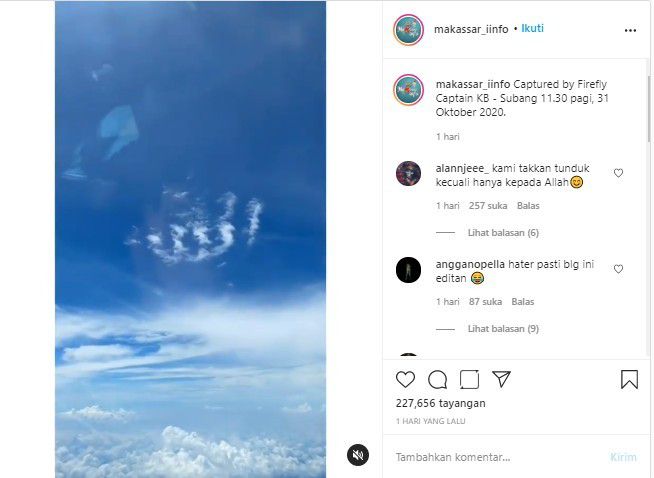Like the post with heart icon

pos(405,379)
